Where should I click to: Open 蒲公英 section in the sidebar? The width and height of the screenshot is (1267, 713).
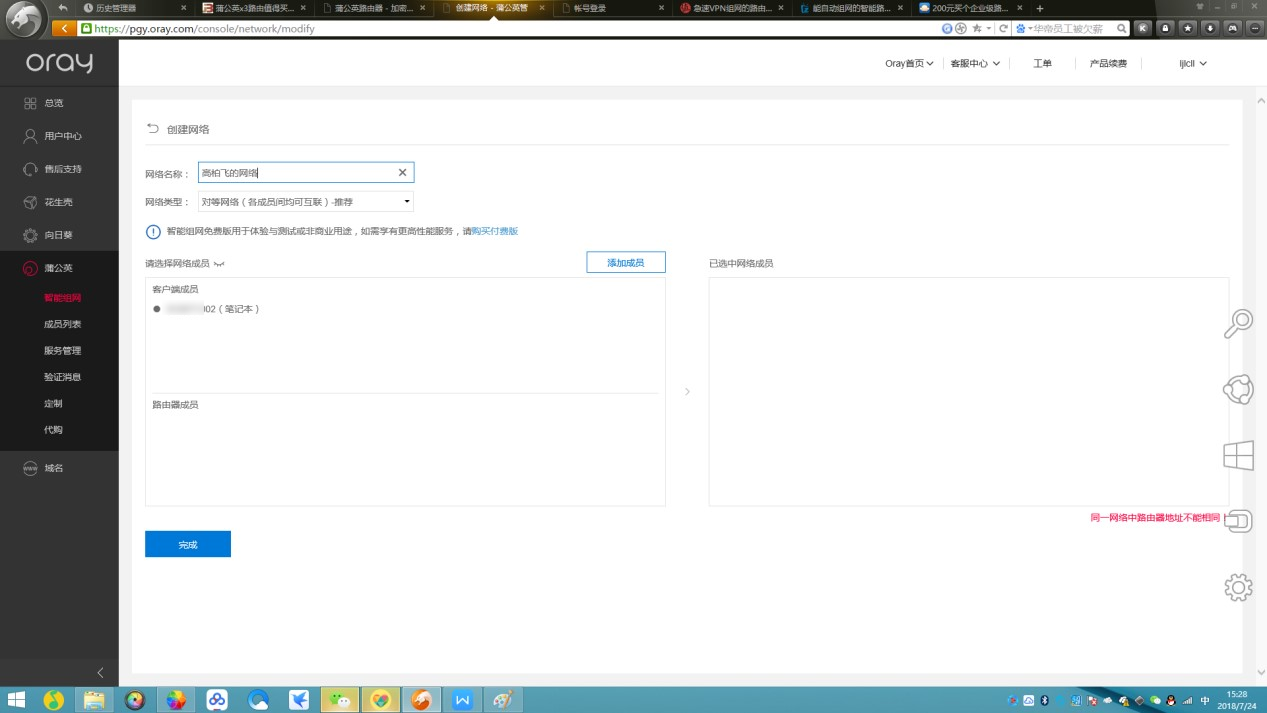(x=59, y=268)
